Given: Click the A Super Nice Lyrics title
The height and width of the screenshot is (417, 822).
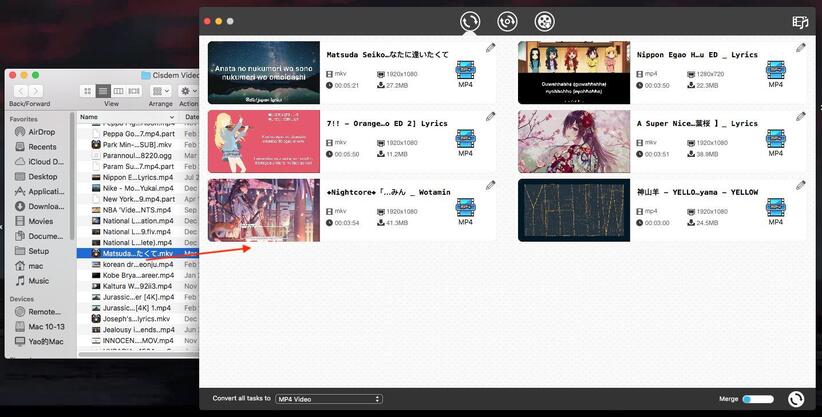Looking at the screenshot, I should click(x=697, y=124).
